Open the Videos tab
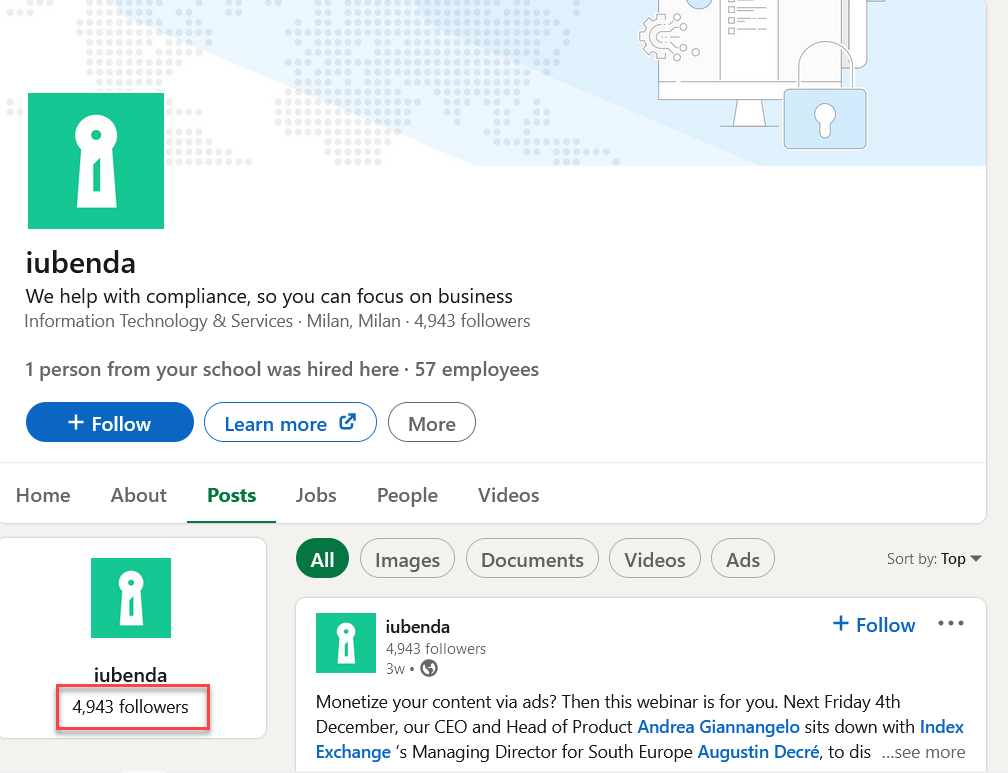1008x773 pixels. [508, 495]
